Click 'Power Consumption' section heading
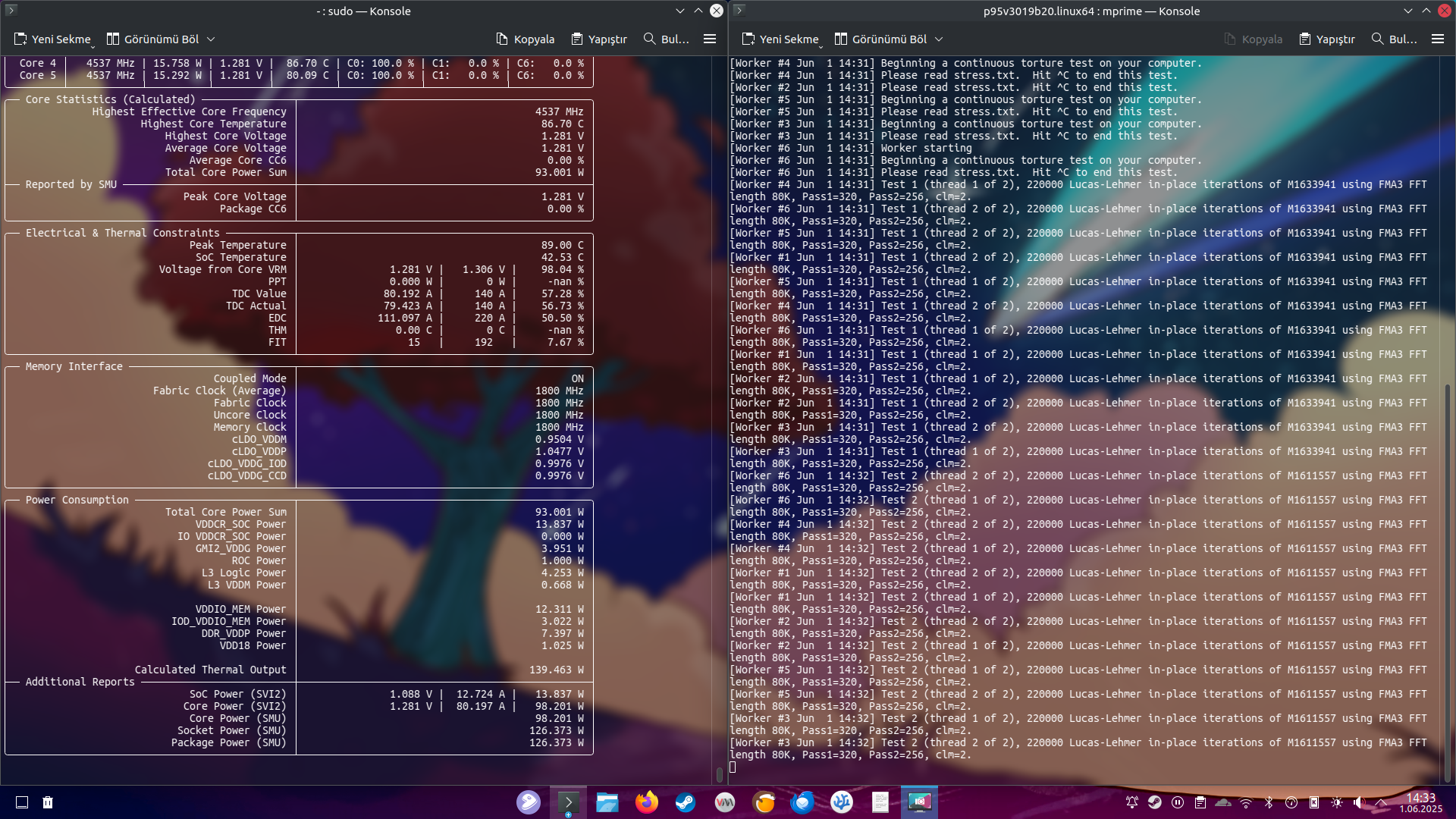Viewport: 1456px width, 819px height. point(77,500)
